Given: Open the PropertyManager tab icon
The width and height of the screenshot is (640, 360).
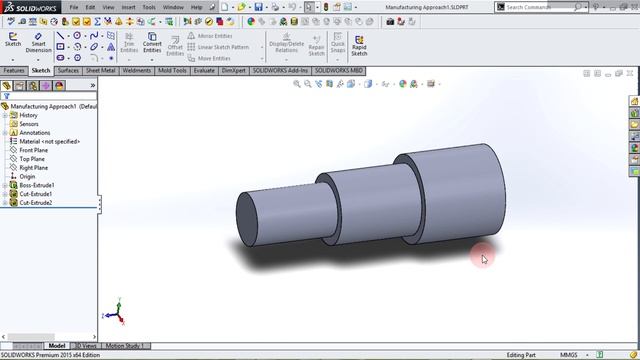Looking at the screenshot, I should click(x=19, y=85).
